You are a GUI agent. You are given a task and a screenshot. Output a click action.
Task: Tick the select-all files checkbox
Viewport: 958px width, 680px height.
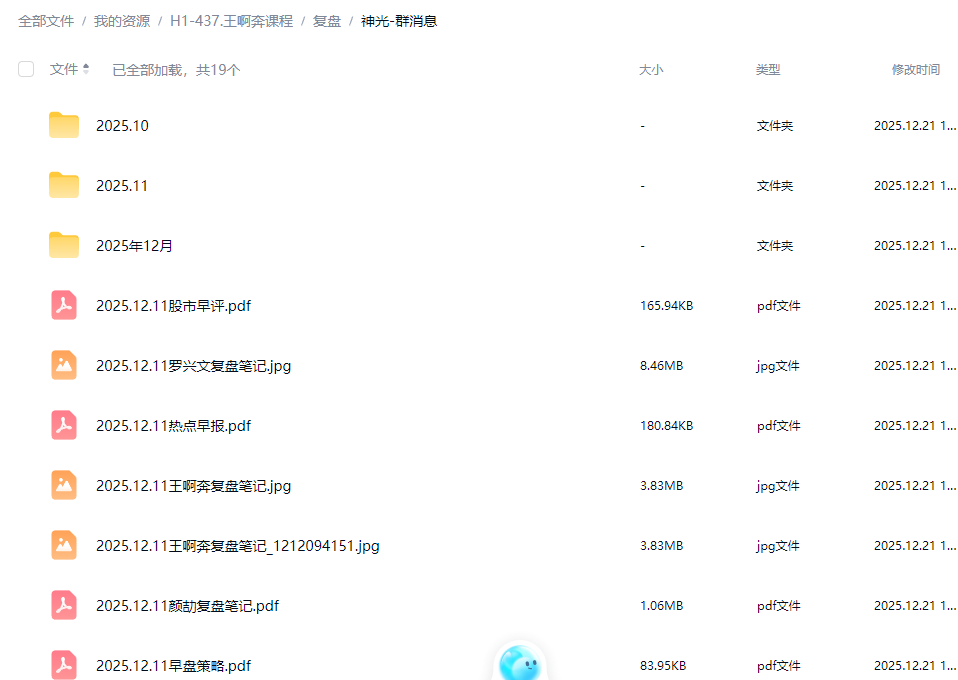tap(25, 69)
